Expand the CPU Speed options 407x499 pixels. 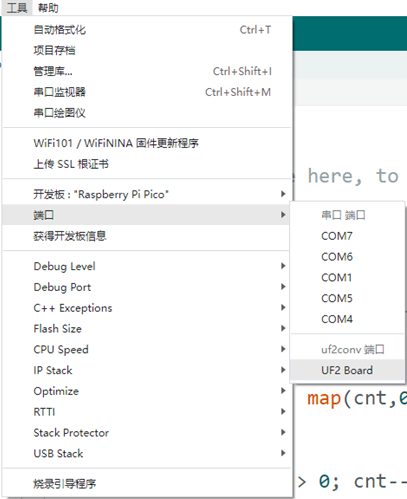(146, 349)
